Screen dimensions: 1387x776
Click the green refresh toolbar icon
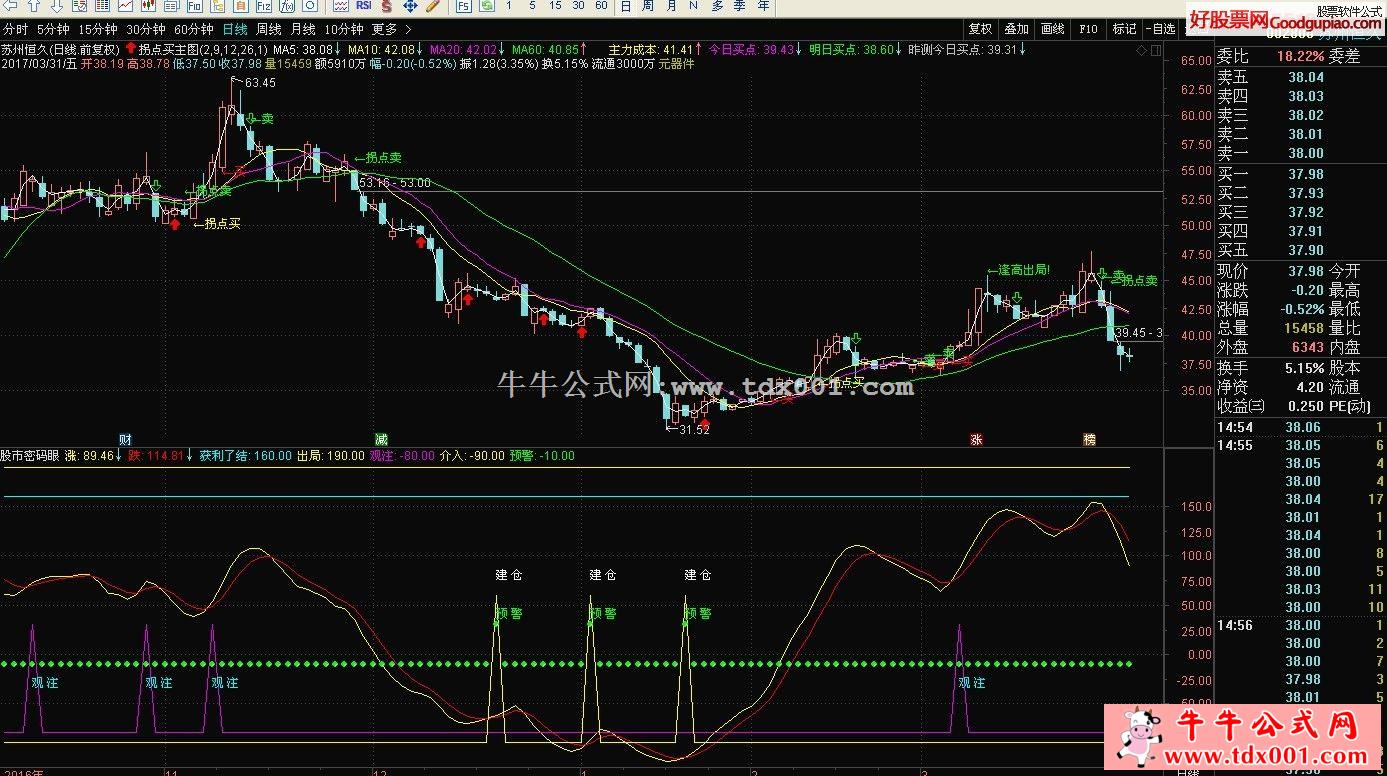pos(487,6)
